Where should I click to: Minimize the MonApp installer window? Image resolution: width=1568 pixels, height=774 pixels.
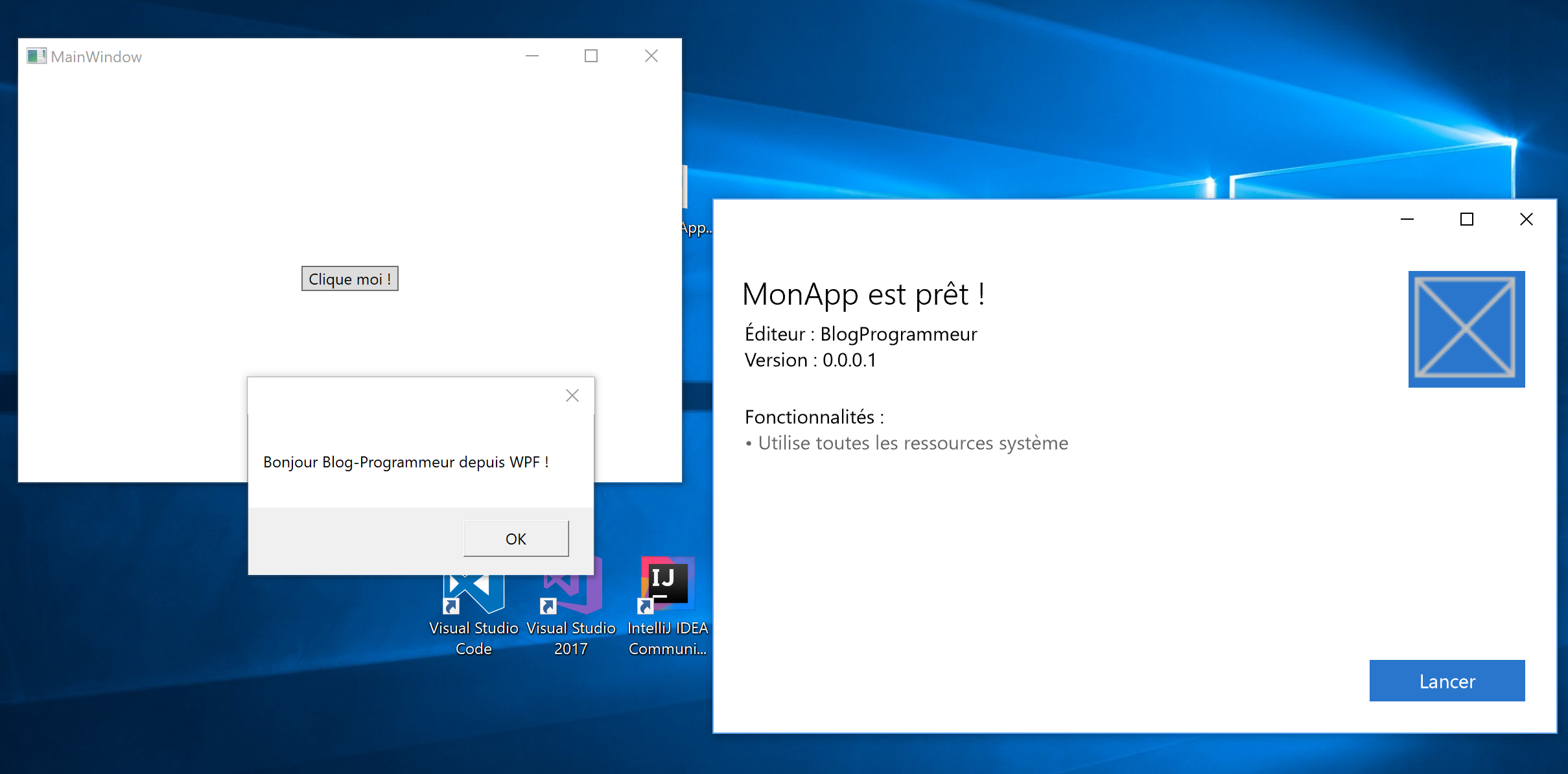1407,220
